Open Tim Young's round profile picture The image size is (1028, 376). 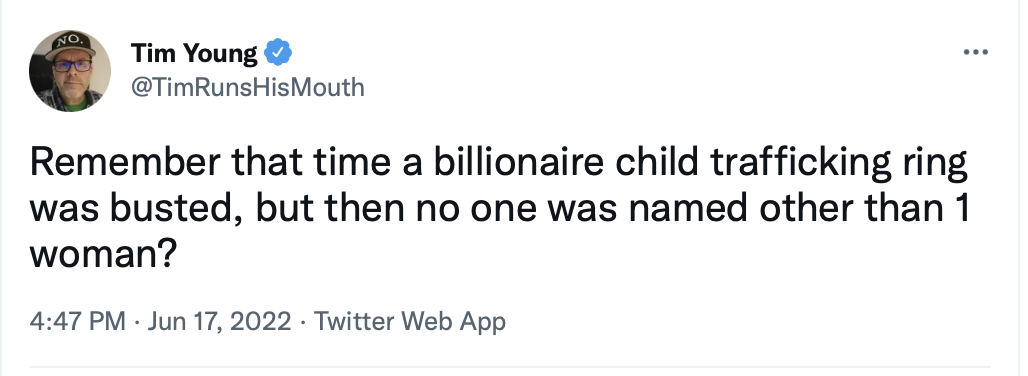pyautogui.click(x=70, y=71)
